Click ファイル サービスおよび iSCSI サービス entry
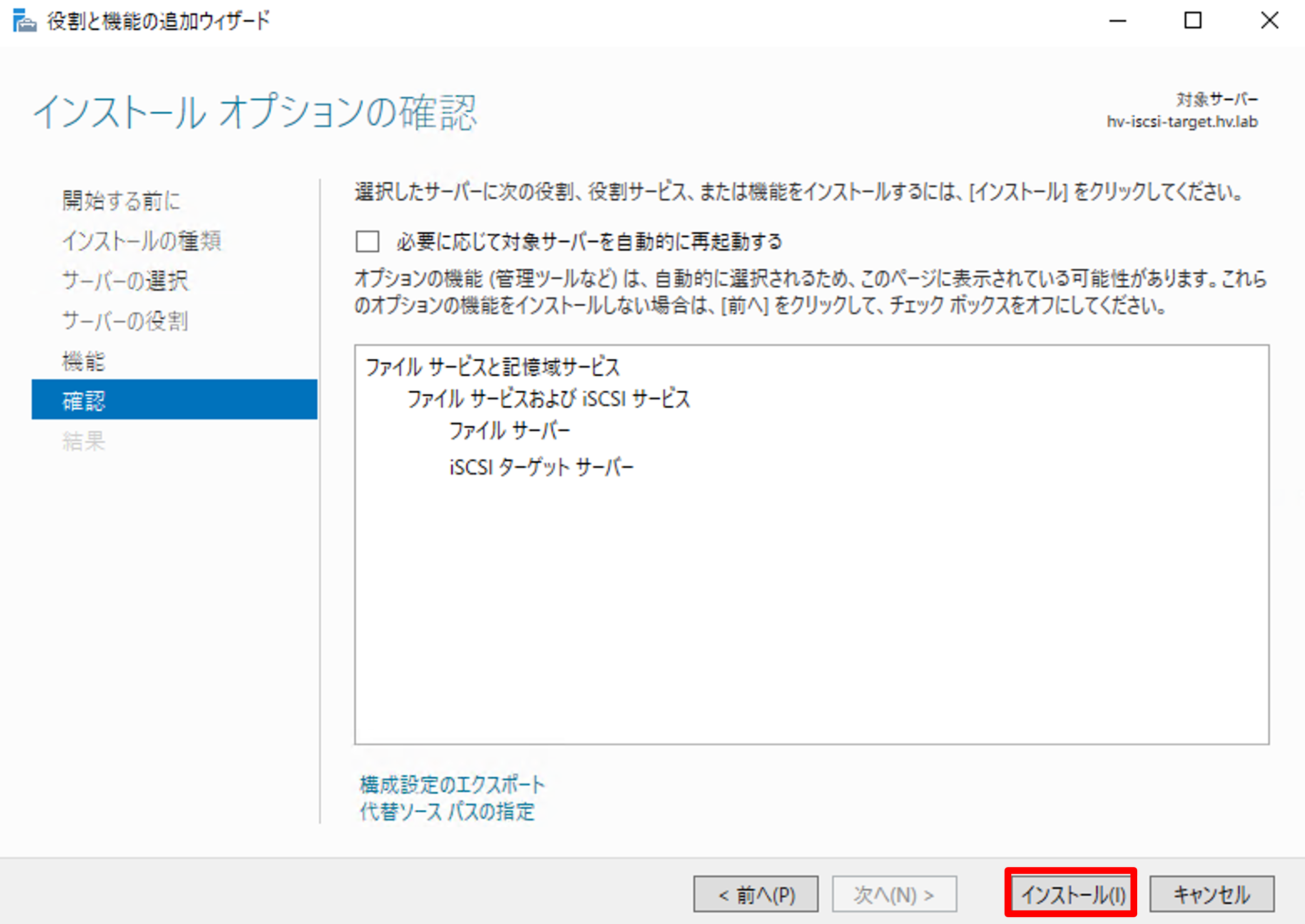Screen dimensions: 1305x924 coord(548,399)
